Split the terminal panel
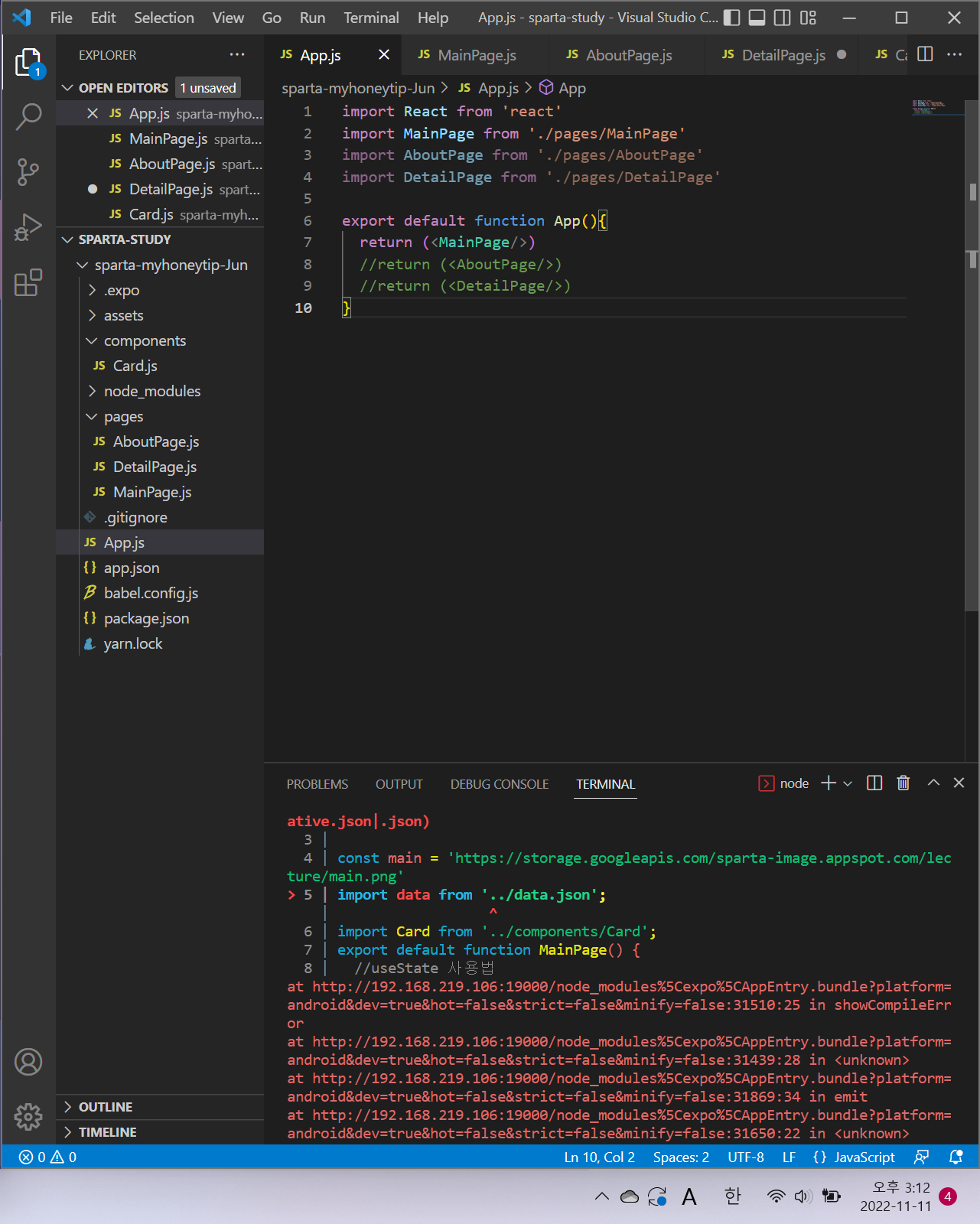This screenshot has width=980, height=1224. (x=874, y=783)
